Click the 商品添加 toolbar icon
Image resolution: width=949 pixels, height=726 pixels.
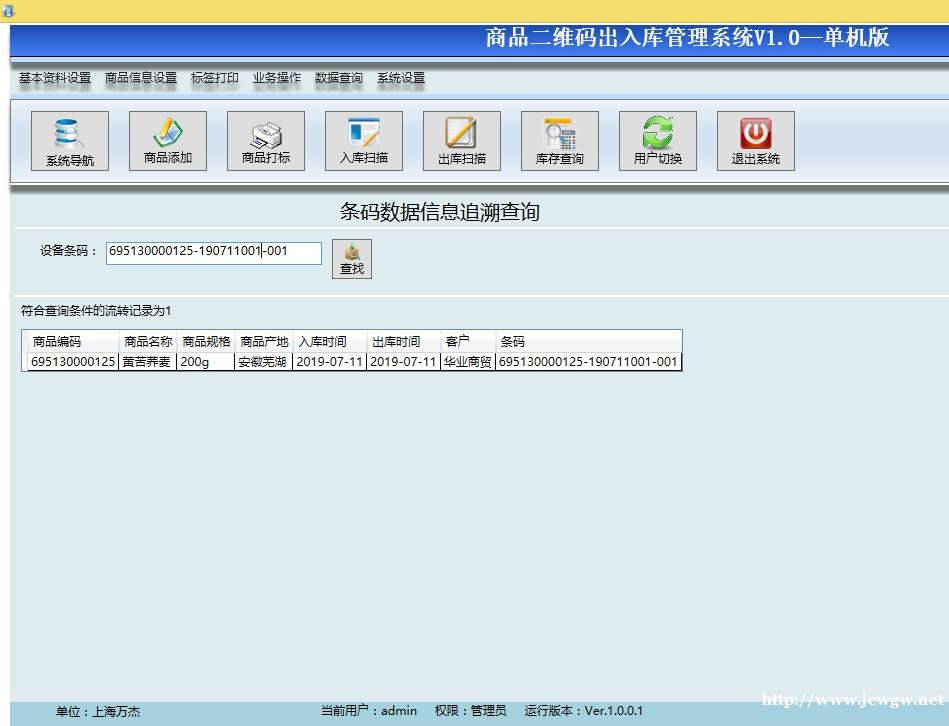click(x=167, y=141)
